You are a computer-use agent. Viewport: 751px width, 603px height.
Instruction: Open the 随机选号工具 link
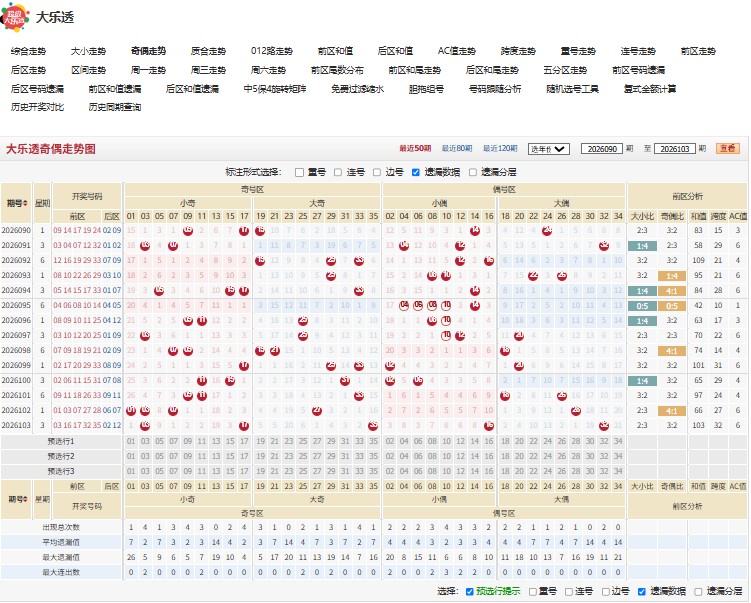click(x=572, y=89)
